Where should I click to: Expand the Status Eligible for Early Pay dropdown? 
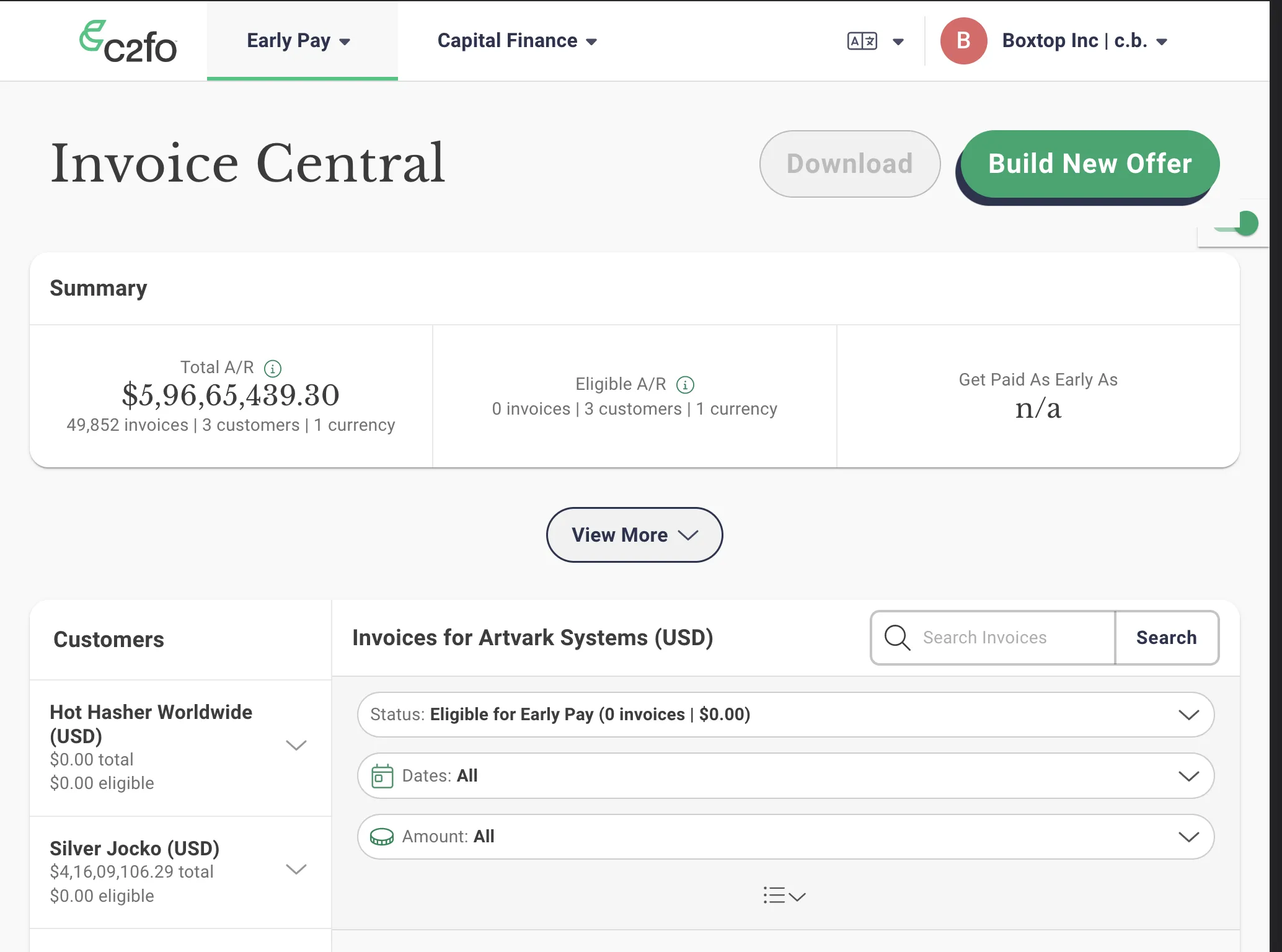click(785, 715)
